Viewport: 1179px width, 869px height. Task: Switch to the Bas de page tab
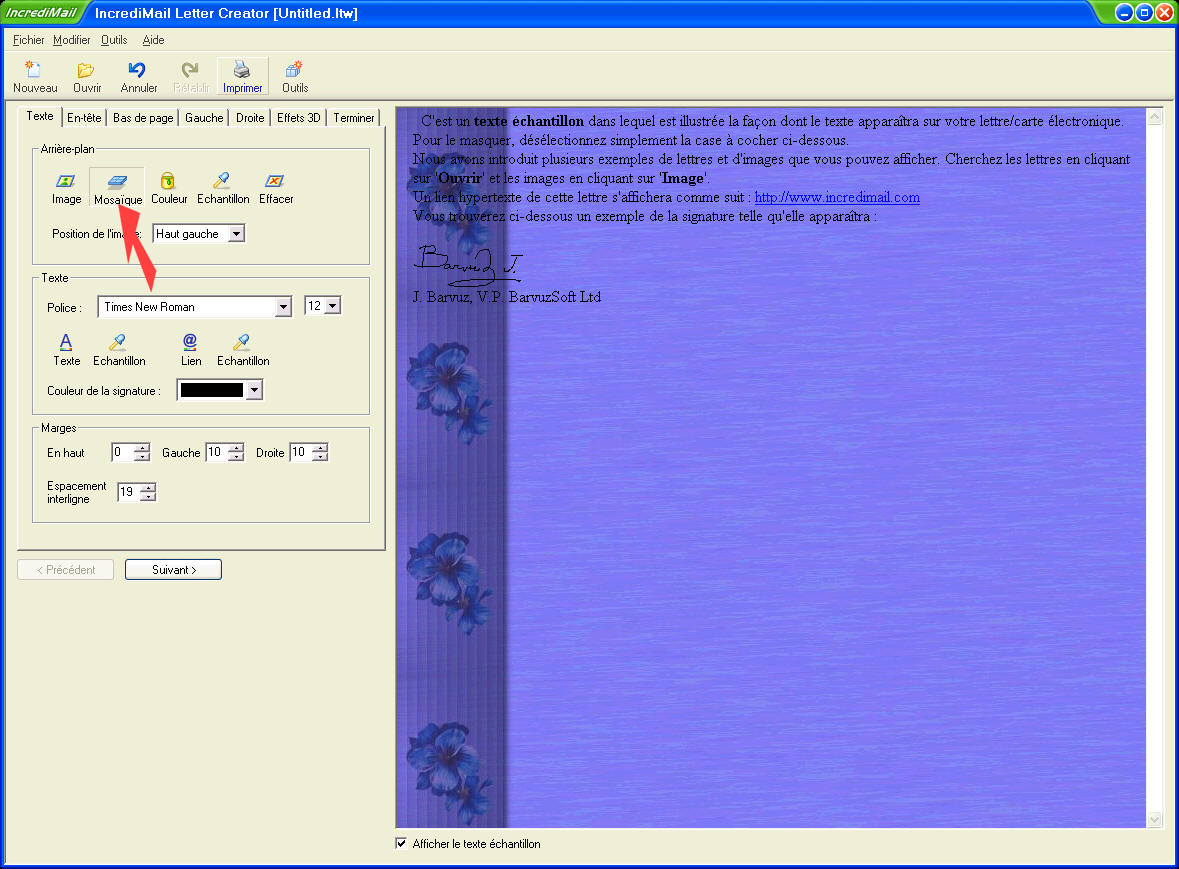143,118
